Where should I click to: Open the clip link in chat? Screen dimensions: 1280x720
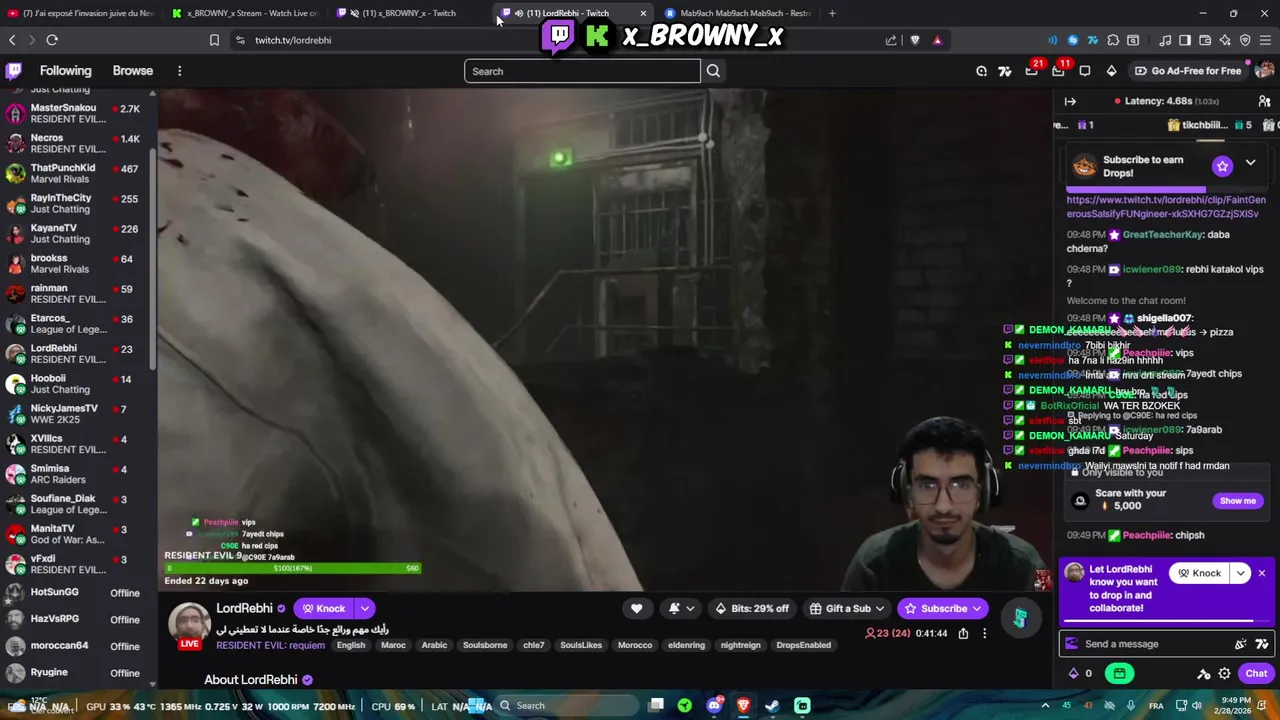pyautogui.click(x=1166, y=207)
